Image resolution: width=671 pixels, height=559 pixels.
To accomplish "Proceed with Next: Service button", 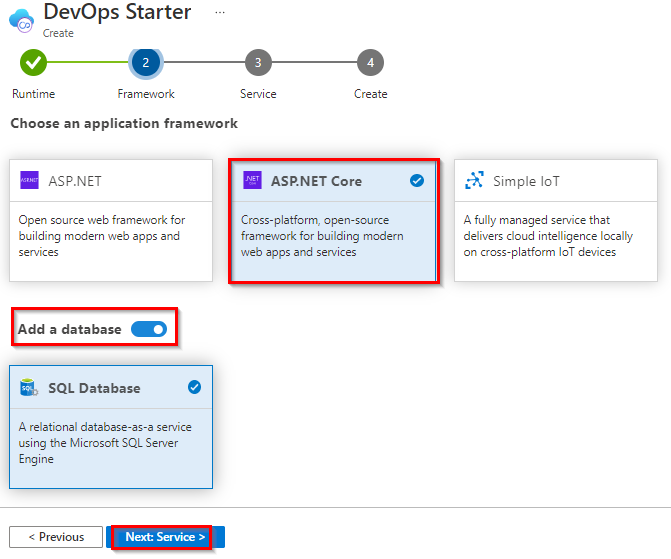I will [165, 537].
